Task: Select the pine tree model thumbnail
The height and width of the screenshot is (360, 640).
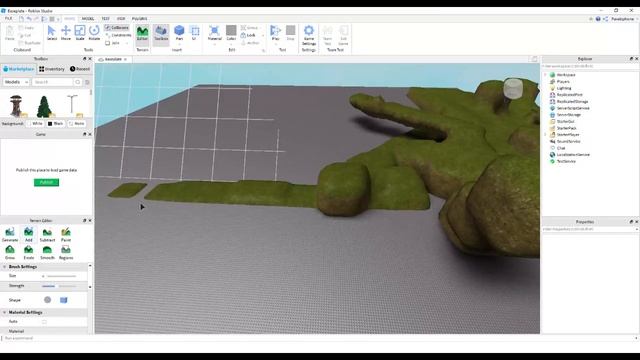Action: (44, 106)
